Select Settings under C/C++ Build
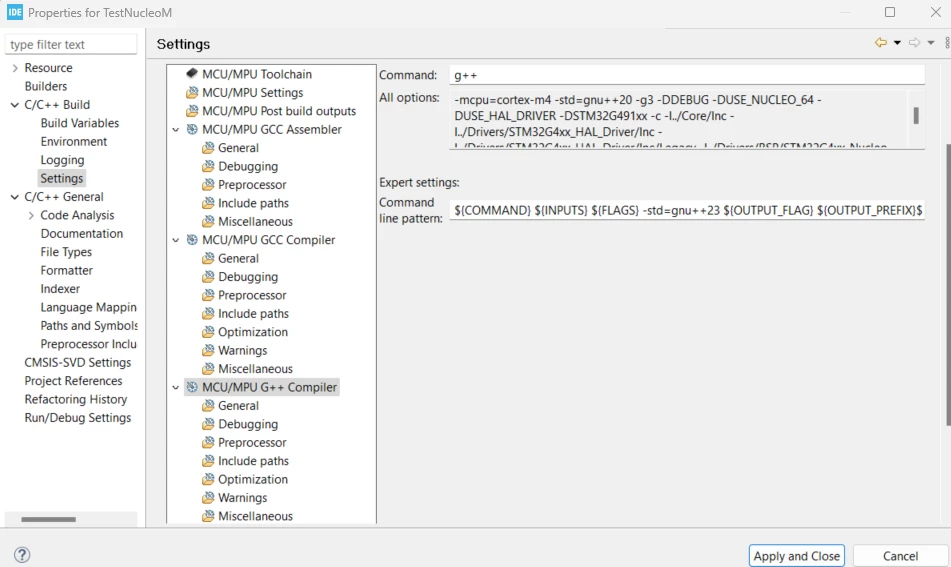 click(62, 178)
